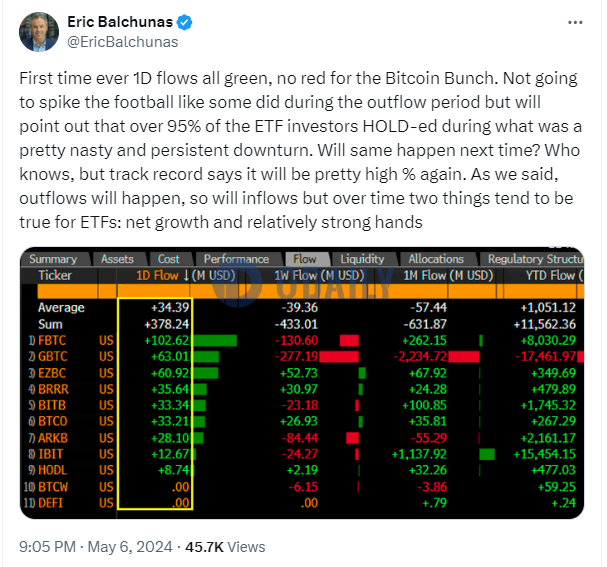The image size is (607, 567).
Task: Sort by the 1M Flow column header
Action: (448, 276)
